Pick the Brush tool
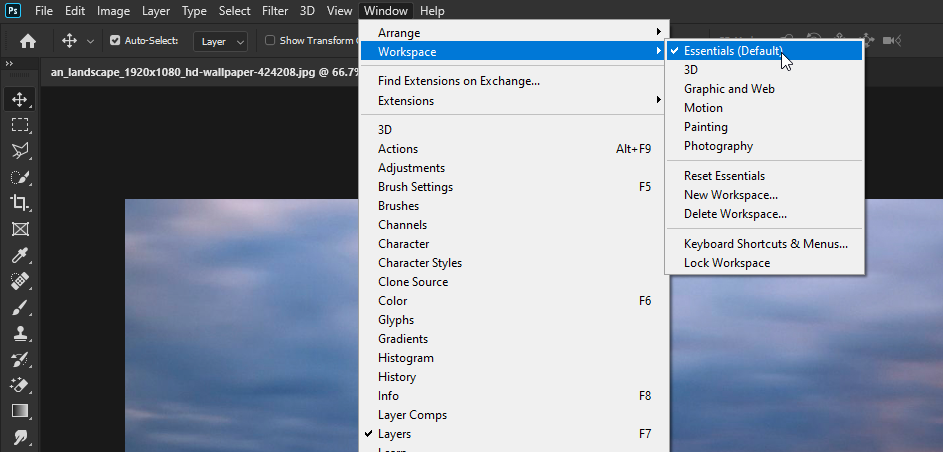Image resolution: width=943 pixels, height=452 pixels. 19,307
